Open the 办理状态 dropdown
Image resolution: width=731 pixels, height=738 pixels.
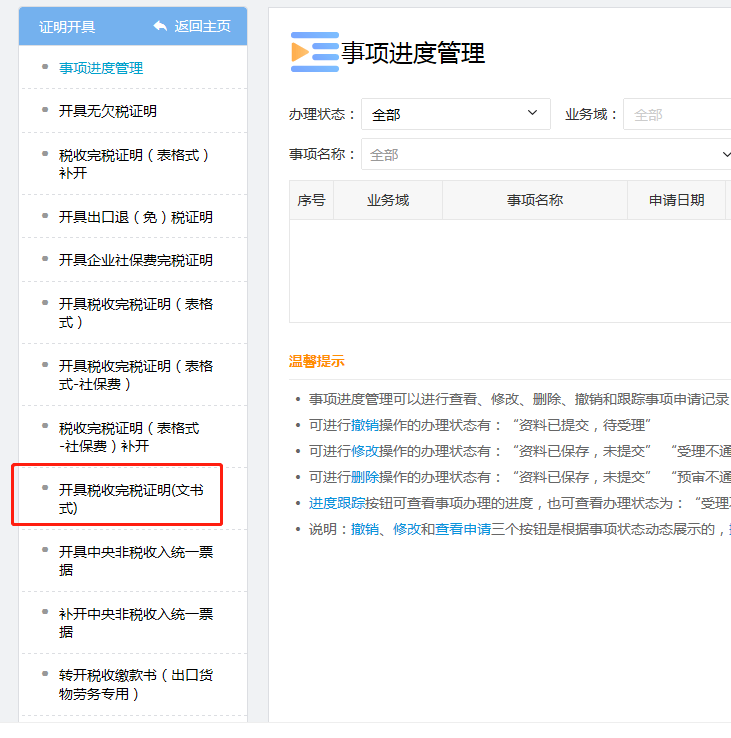pyautogui.click(x=455, y=114)
